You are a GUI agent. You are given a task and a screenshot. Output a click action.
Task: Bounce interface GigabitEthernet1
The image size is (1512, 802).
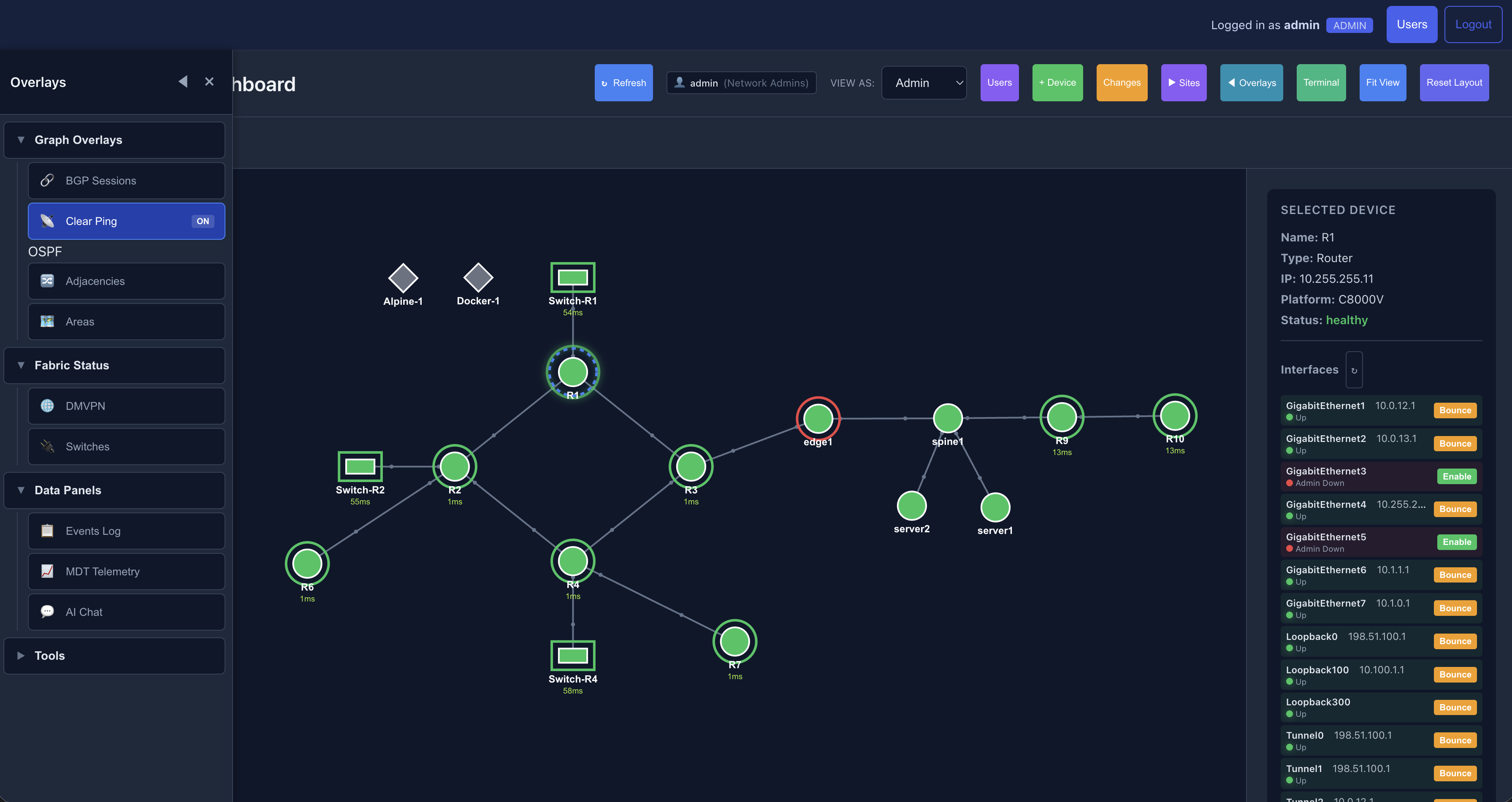(x=1455, y=410)
